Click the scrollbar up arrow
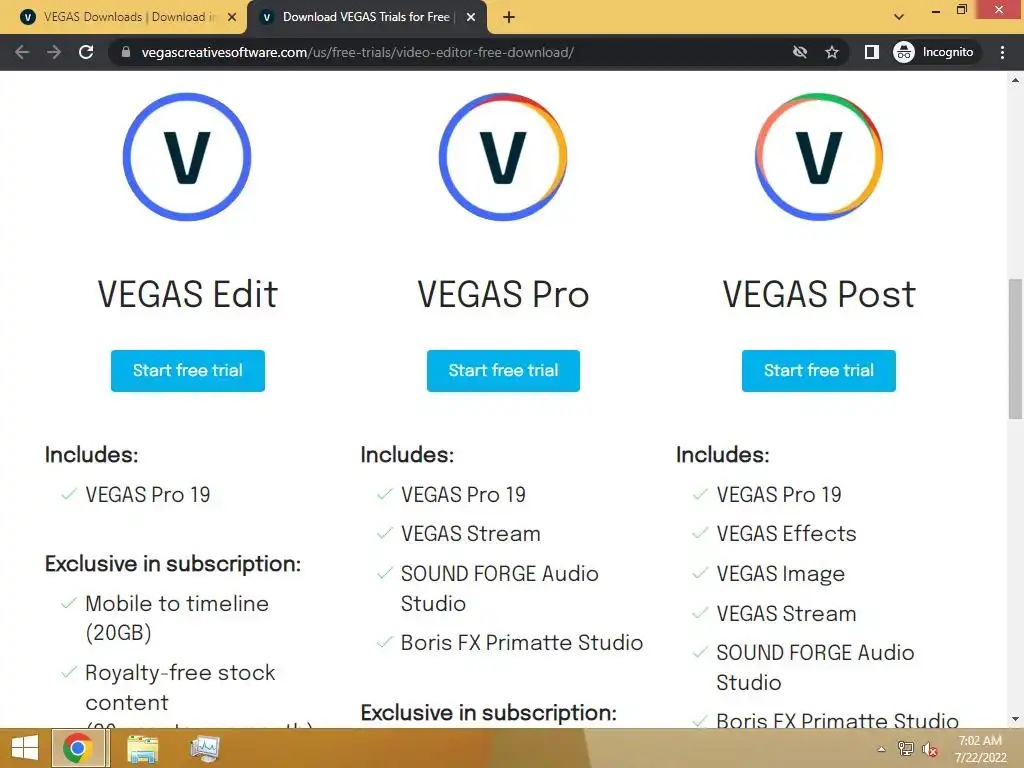 pyautogui.click(x=1015, y=80)
